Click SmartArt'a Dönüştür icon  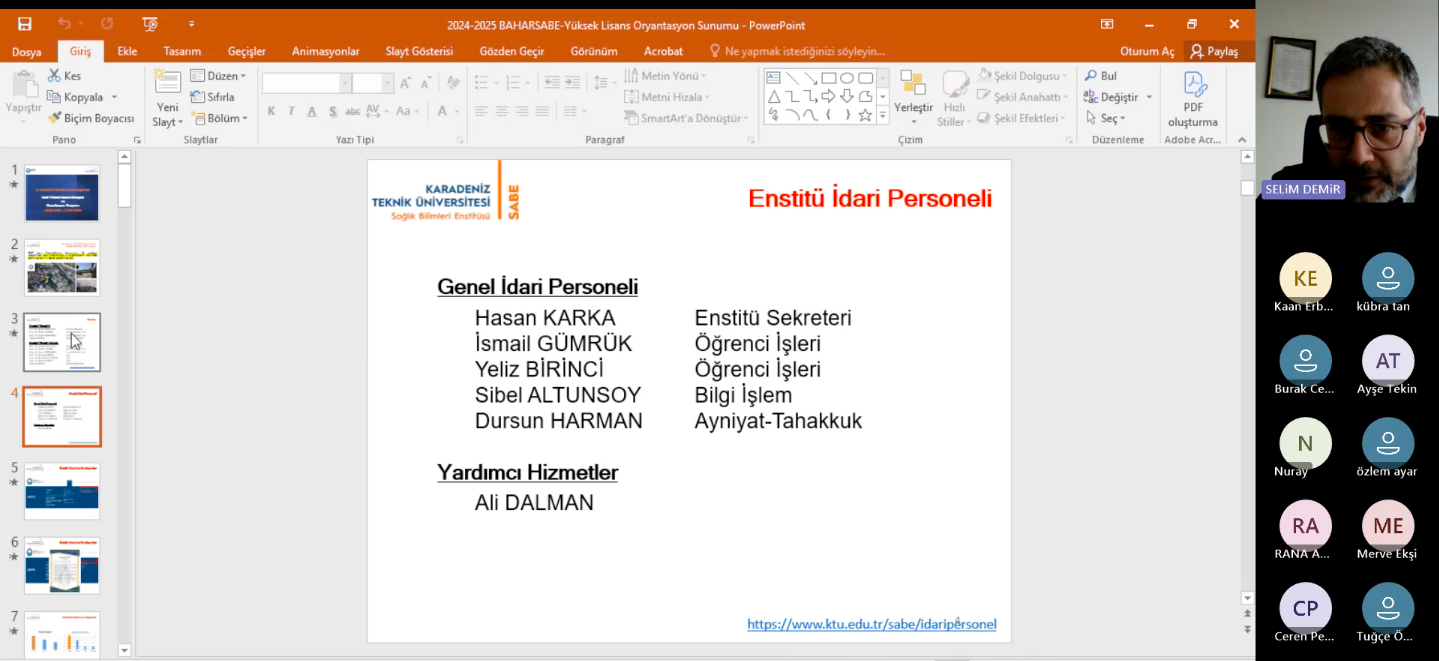(x=632, y=118)
